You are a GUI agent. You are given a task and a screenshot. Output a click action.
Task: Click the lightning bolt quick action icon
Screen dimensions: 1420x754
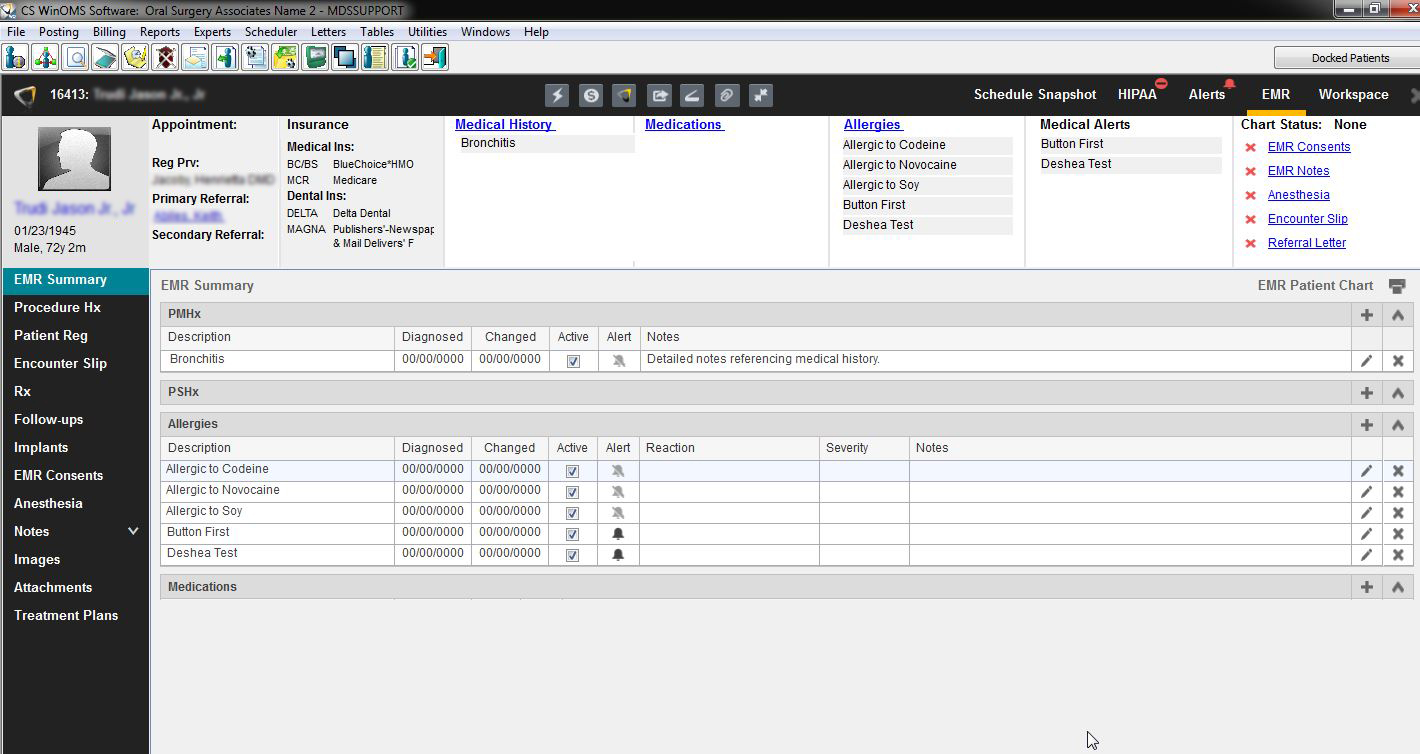557,95
